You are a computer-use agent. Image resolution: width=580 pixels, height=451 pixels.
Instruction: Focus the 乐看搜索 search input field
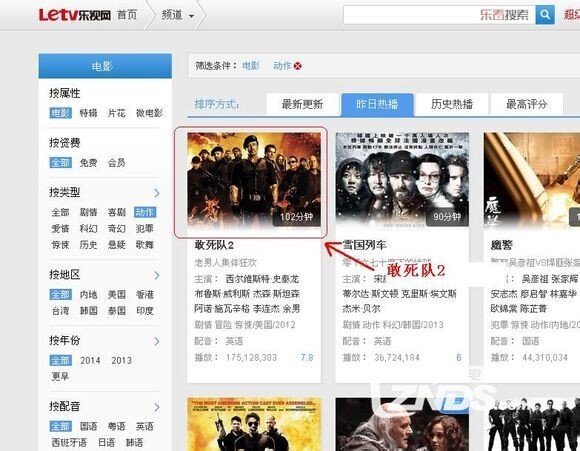coord(439,15)
